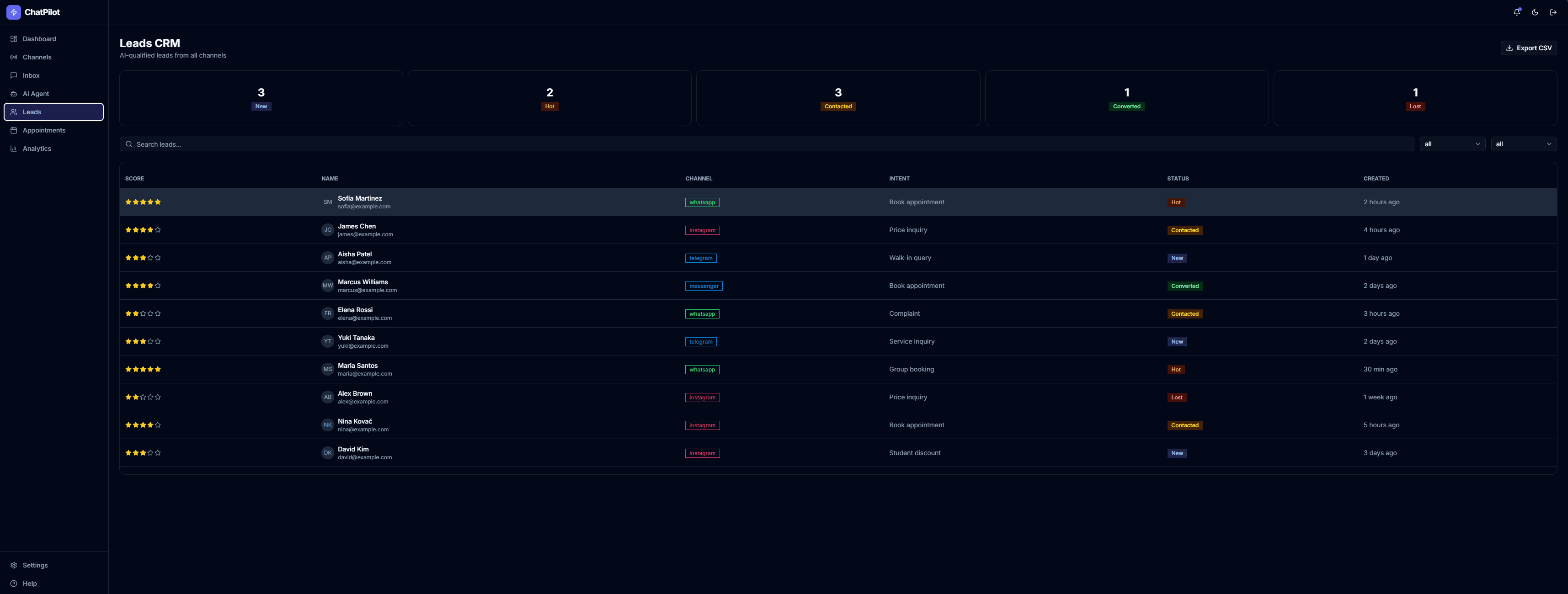This screenshot has height=594, width=1568.
Task: Click the ER avatar for Elena Rossi
Action: click(327, 313)
